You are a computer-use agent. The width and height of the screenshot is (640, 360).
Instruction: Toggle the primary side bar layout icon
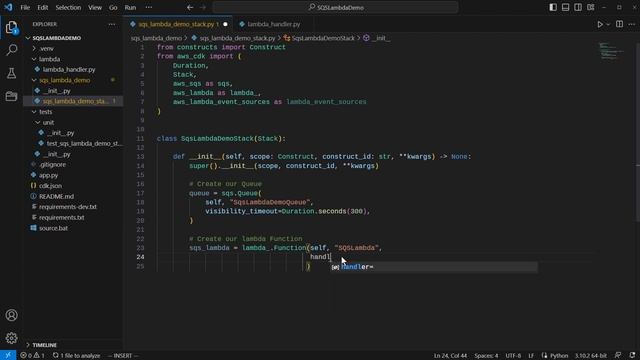pyautogui.click(x=553, y=7)
